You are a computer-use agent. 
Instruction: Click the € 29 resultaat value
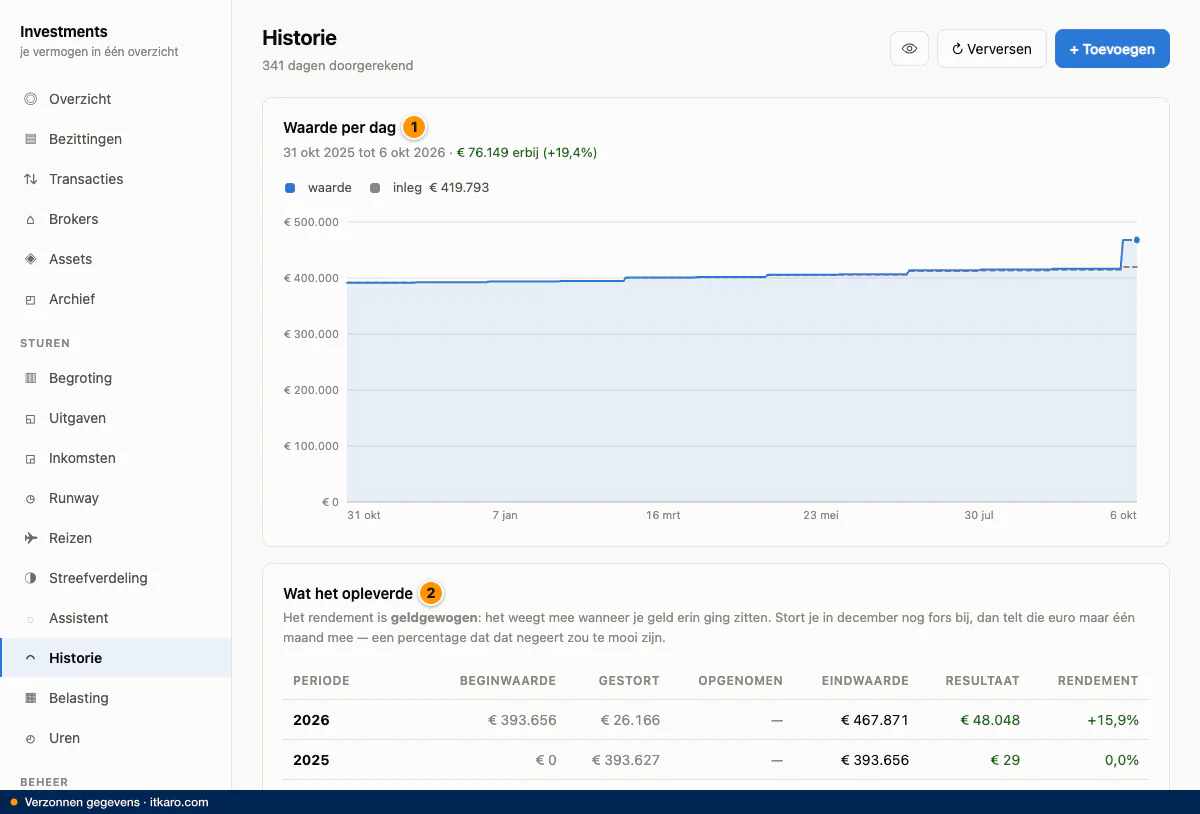coord(1004,760)
